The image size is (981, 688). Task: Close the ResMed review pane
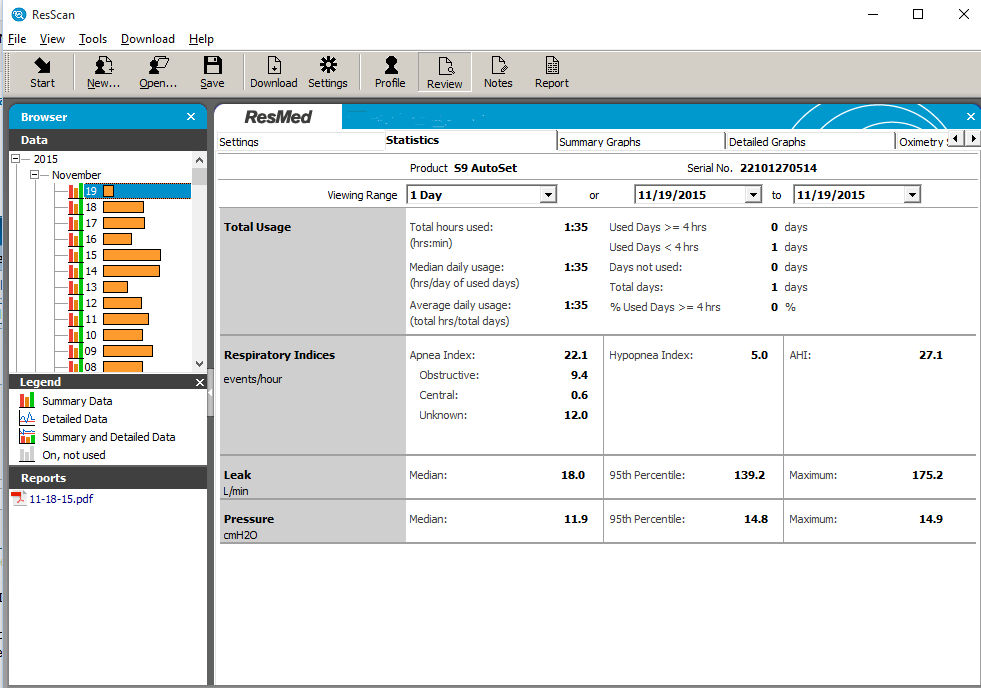point(970,117)
